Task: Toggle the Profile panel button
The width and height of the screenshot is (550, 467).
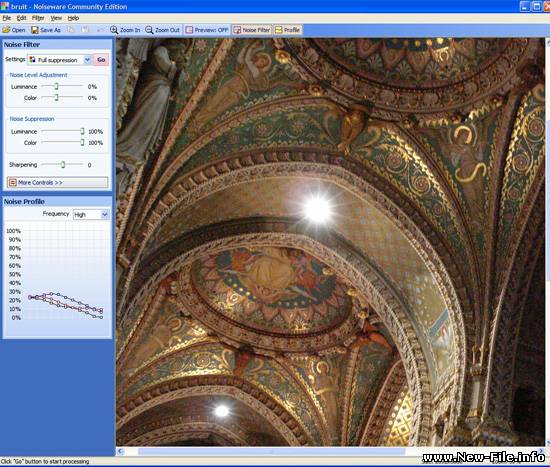Action: [x=288, y=30]
